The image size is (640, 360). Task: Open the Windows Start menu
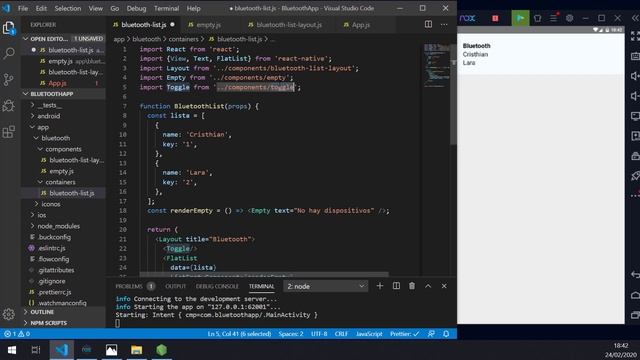point(12,350)
